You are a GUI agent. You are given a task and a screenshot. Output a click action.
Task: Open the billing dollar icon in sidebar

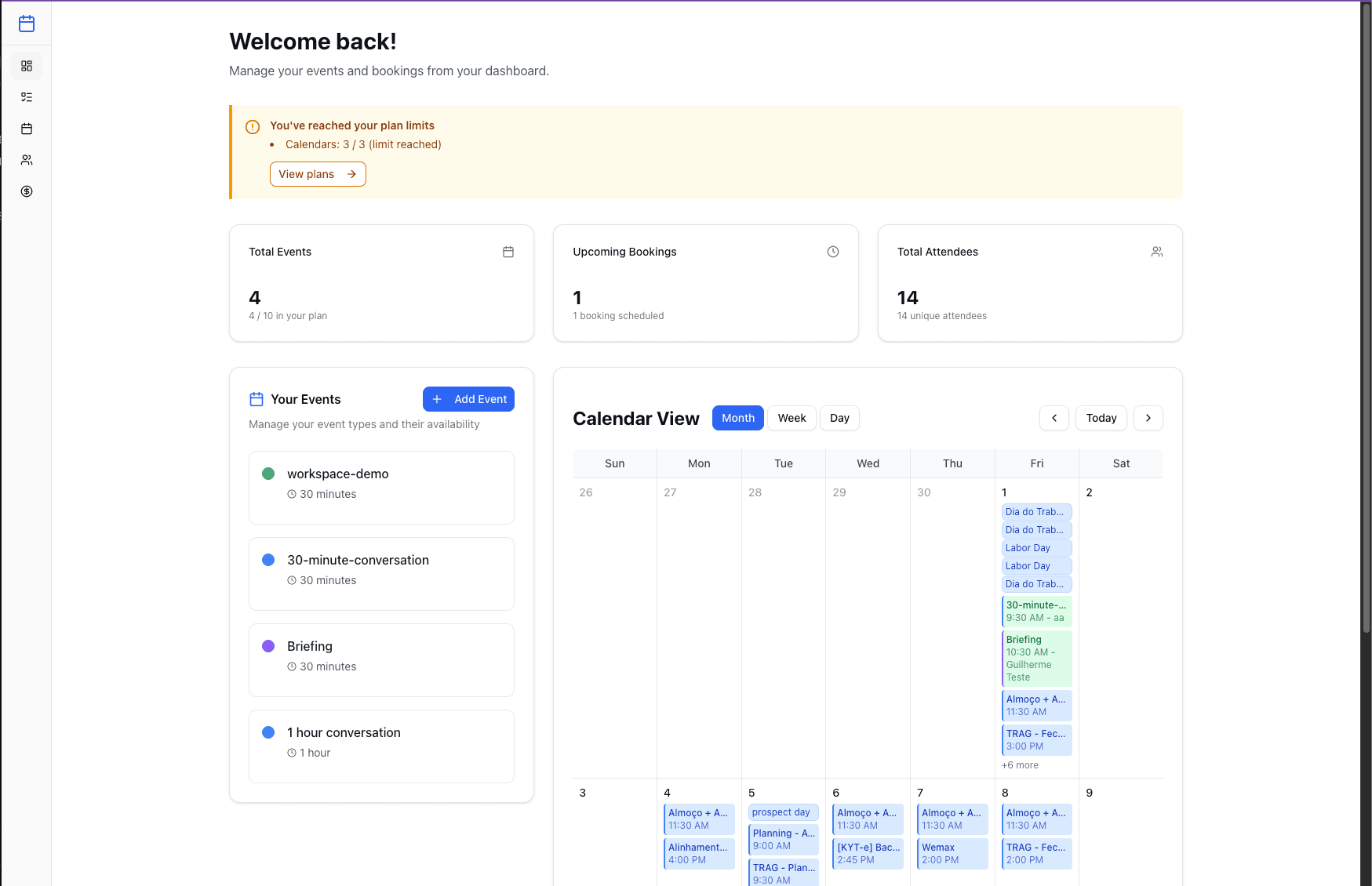pyautogui.click(x=27, y=191)
